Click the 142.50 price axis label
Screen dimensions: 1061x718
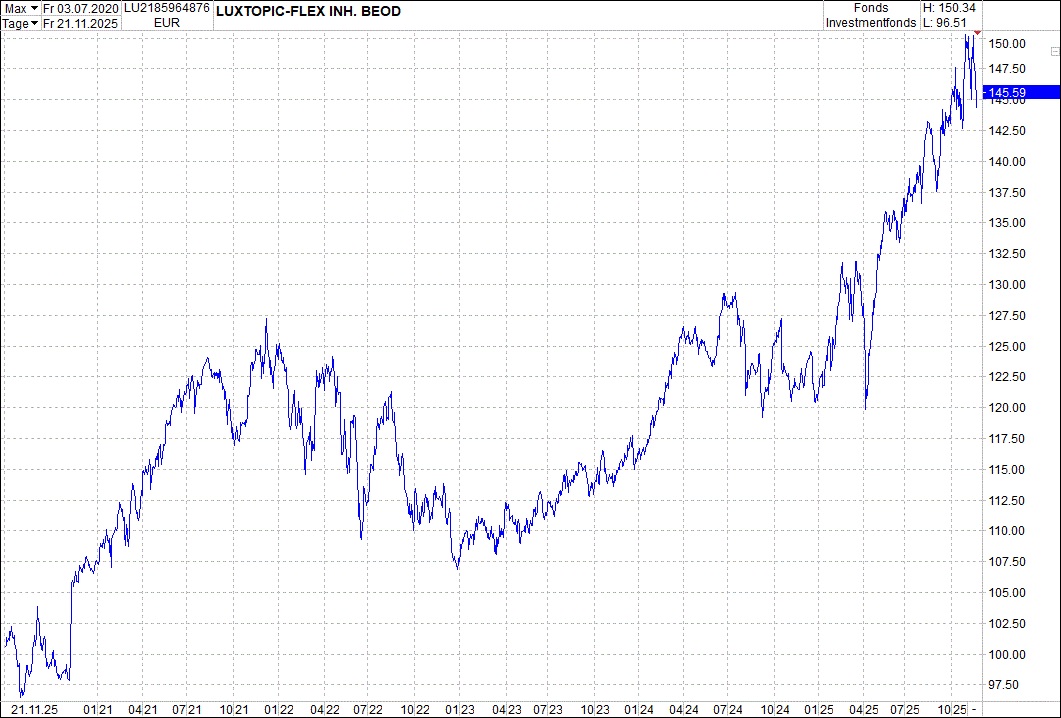coord(1007,131)
